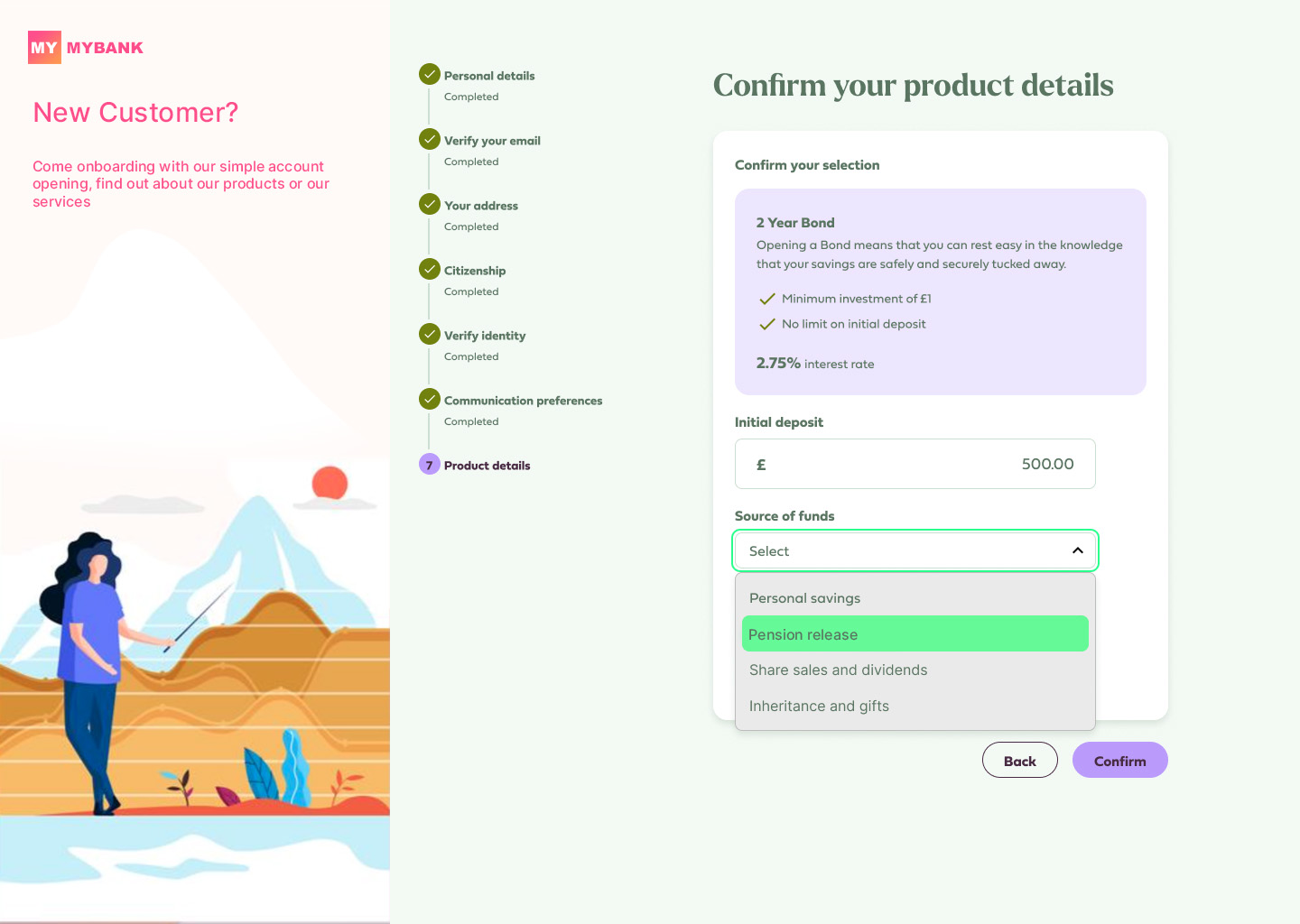
Task: Click the Your address step checkmark
Action: pos(430,205)
